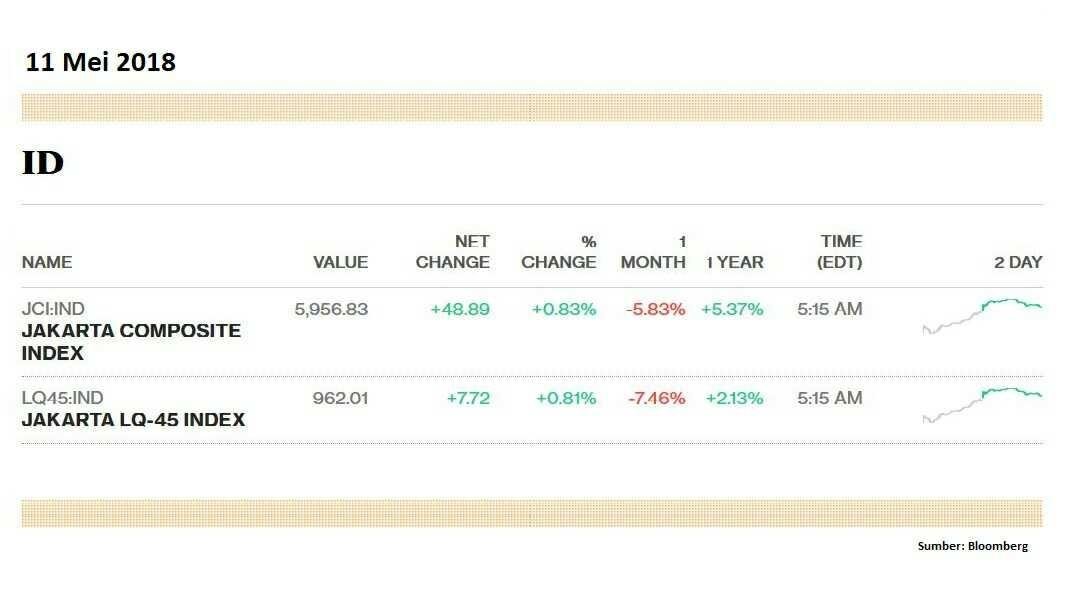
Task: Sort by the 1 YEAR column header
Action: 735,262
